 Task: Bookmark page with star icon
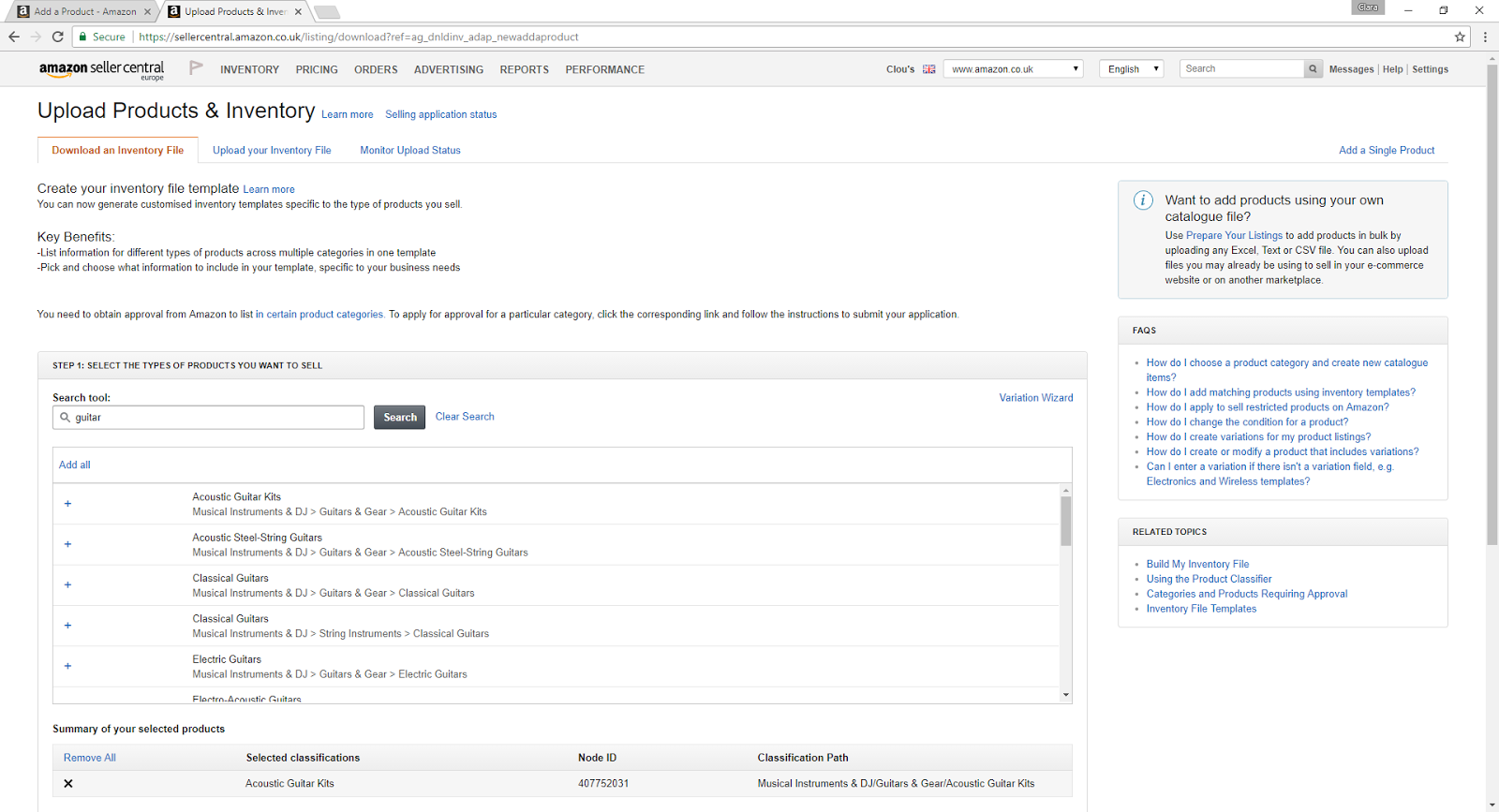click(x=1460, y=37)
